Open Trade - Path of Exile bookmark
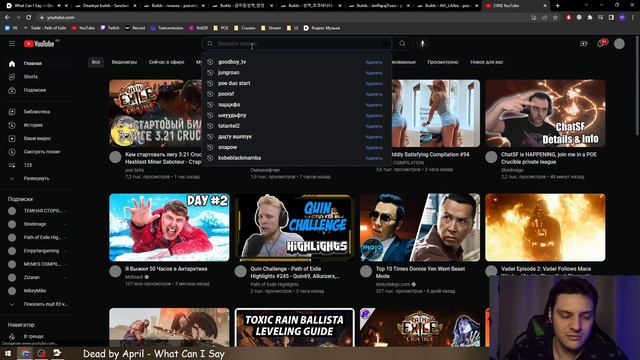 [44, 28]
